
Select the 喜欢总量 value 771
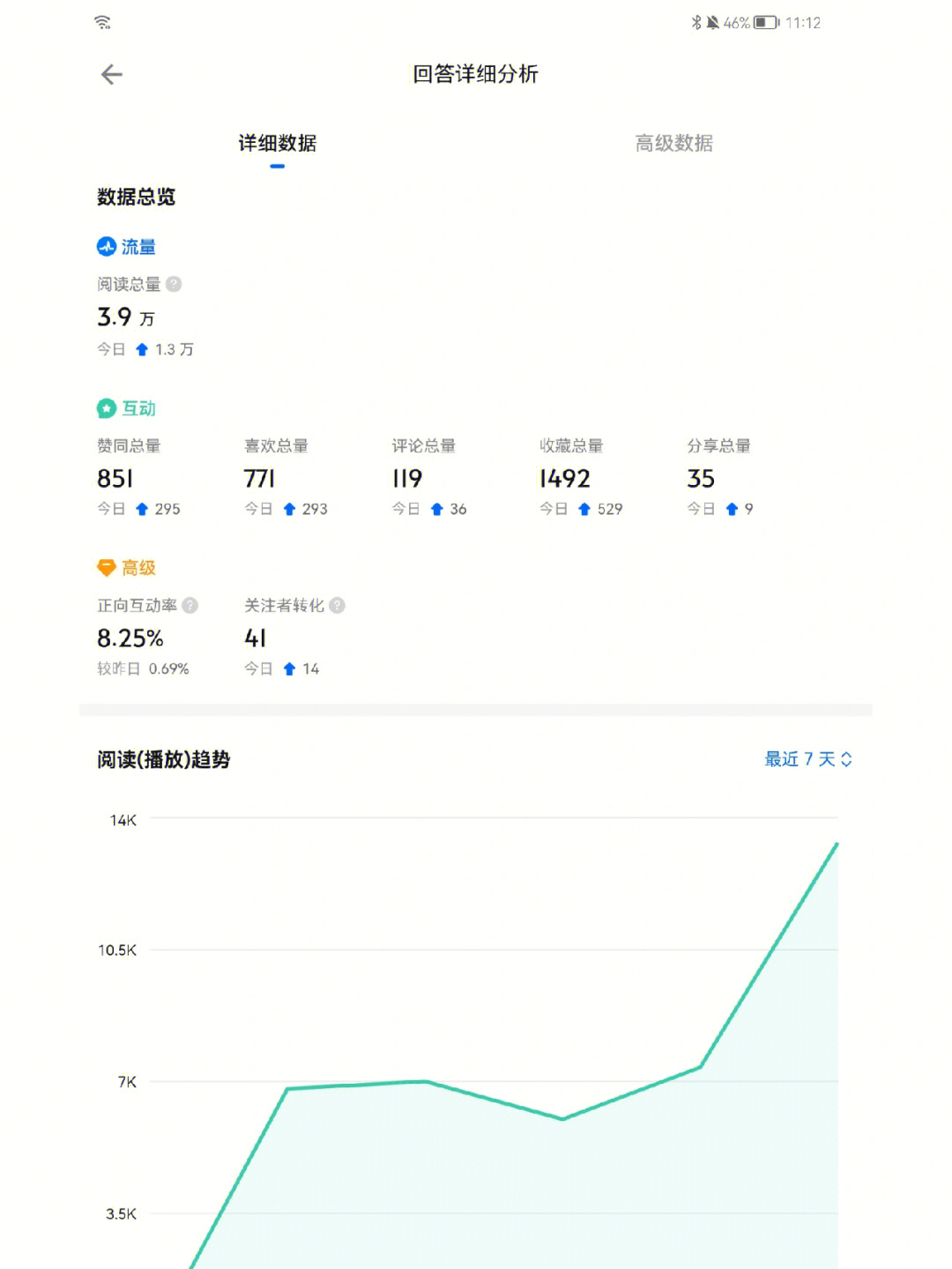pos(260,479)
